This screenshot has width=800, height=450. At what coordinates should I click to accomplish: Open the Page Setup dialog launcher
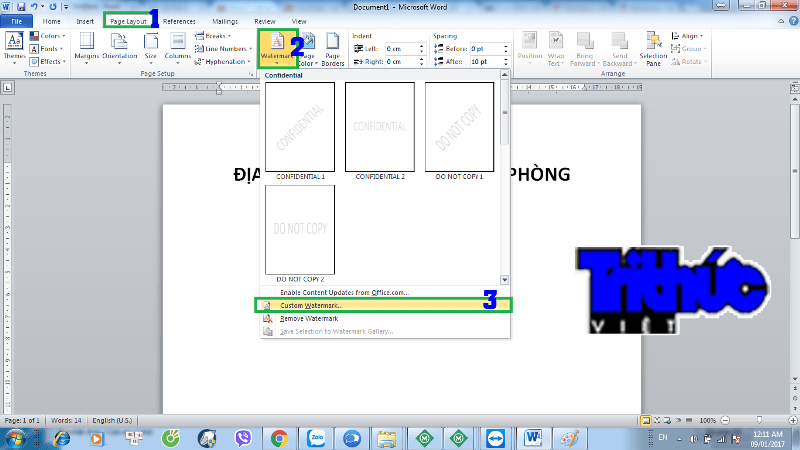[251, 74]
